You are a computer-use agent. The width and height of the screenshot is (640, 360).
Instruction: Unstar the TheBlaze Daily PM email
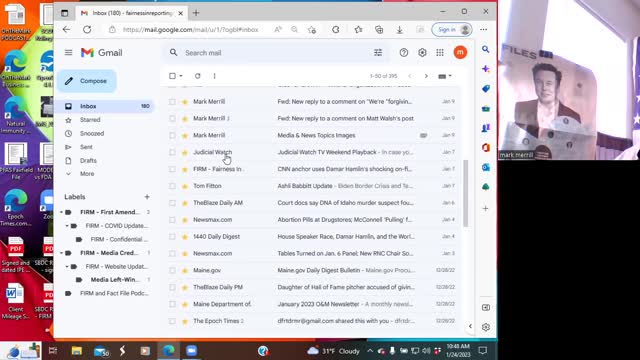(x=184, y=287)
